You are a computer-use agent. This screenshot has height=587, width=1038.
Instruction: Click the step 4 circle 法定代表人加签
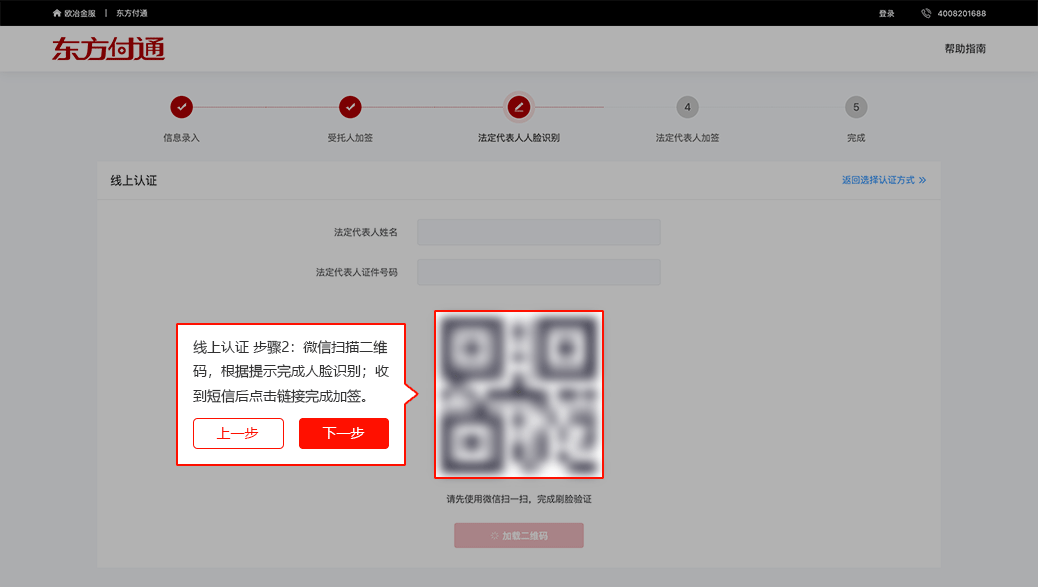[687, 107]
